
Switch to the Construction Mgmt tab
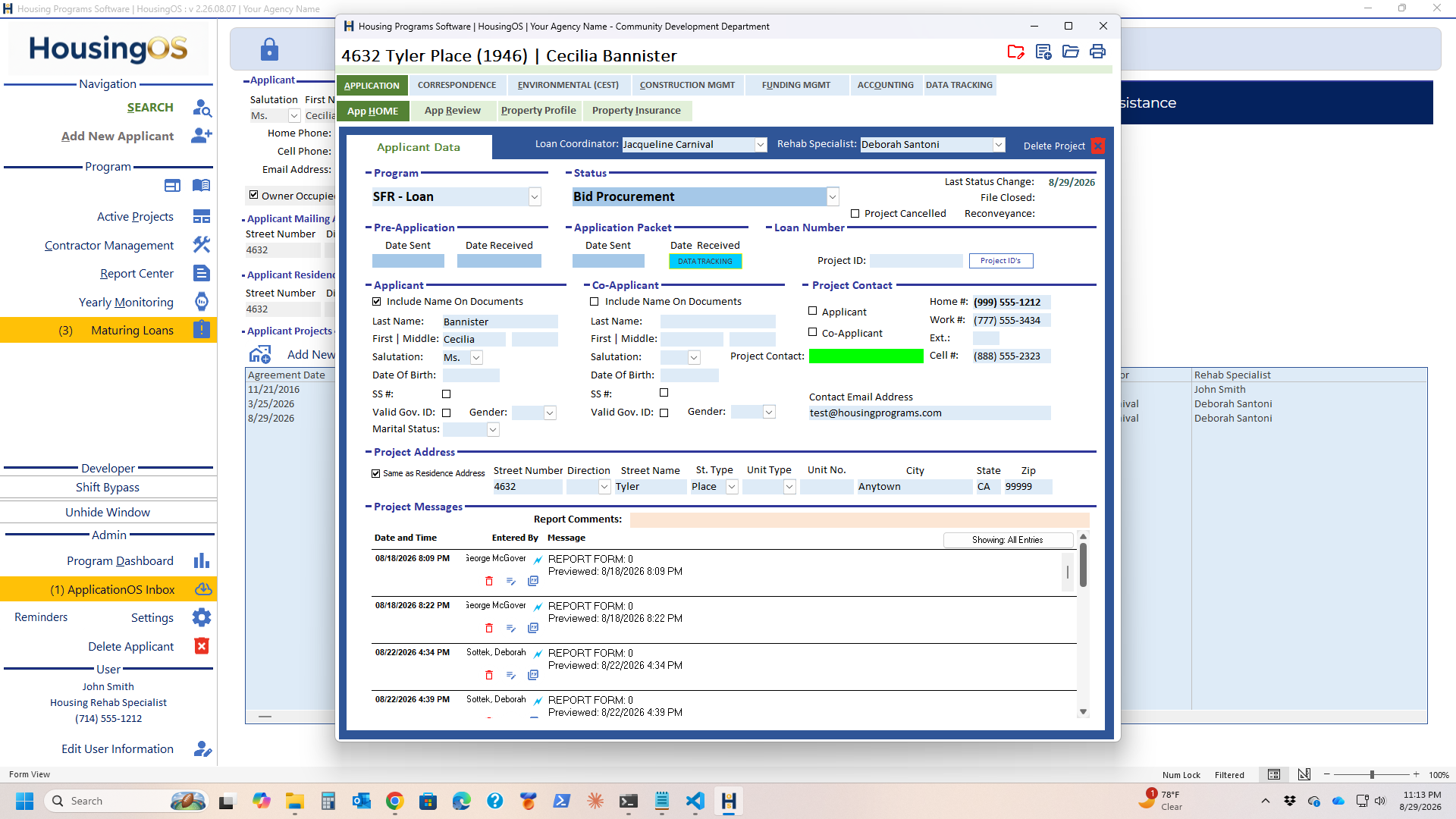(x=687, y=85)
